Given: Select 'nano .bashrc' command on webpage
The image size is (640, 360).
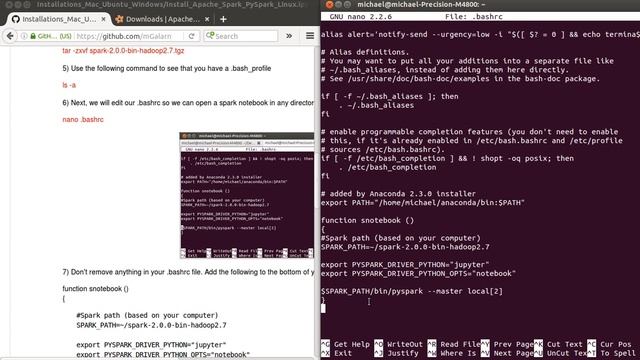Looking at the screenshot, I should point(83,119).
